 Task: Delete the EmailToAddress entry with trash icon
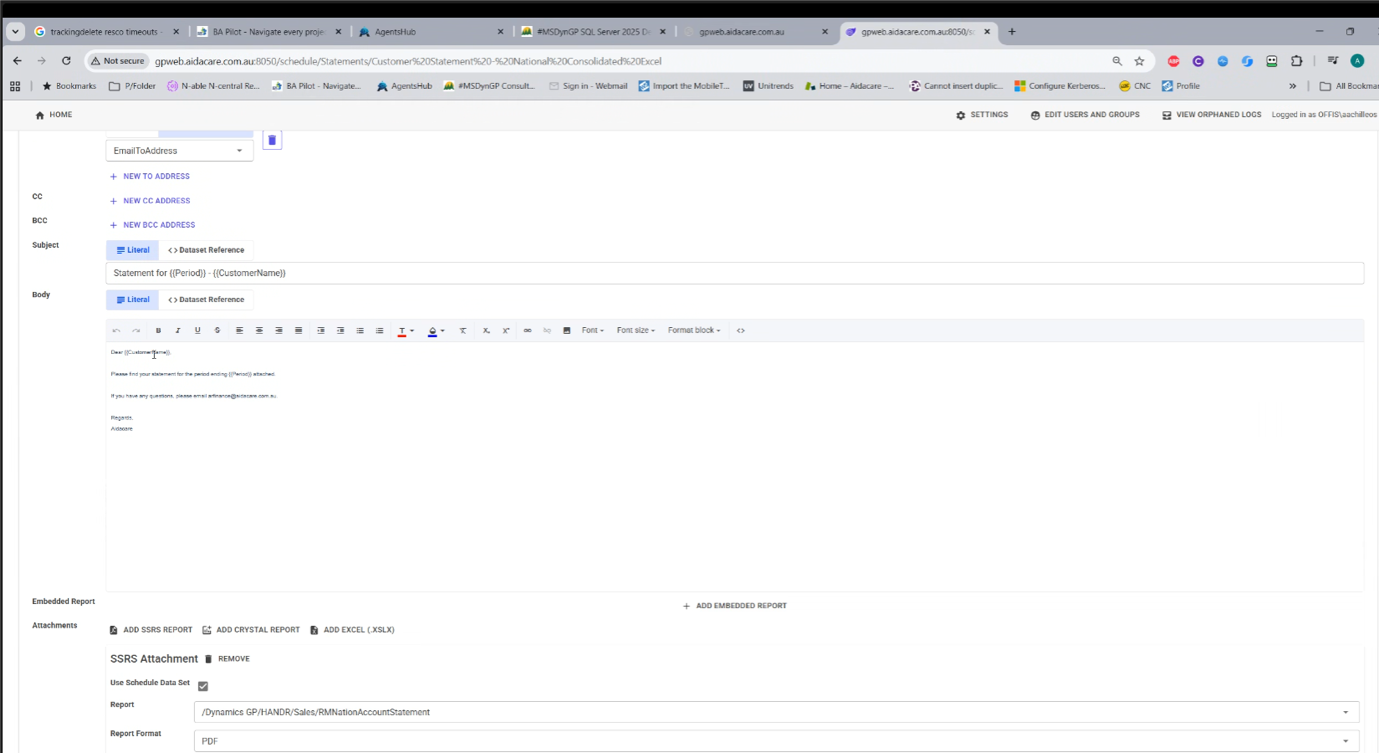(272, 140)
